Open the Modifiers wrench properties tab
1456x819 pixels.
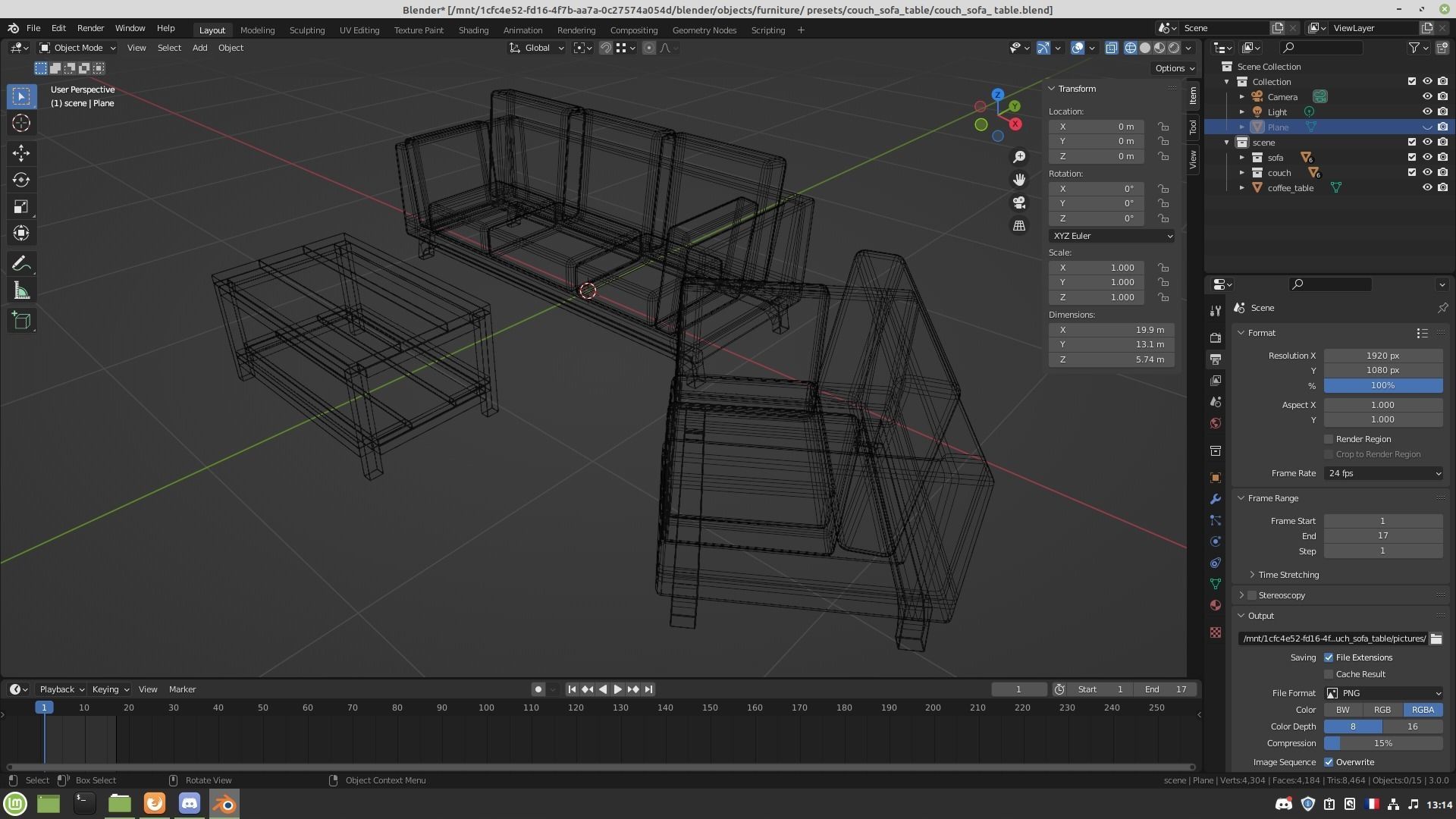click(1216, 499)
